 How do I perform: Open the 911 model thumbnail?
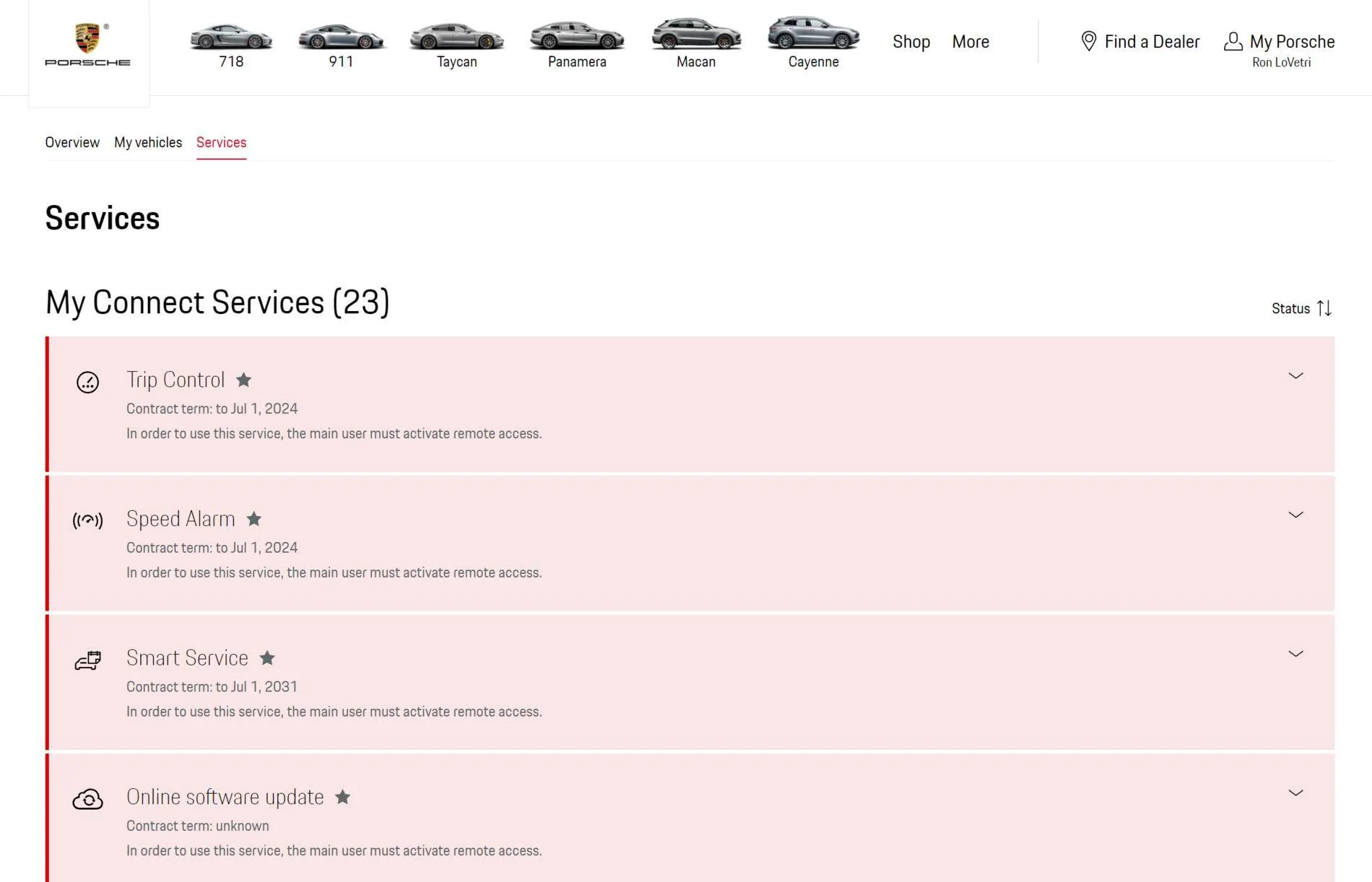tap(341, 36)
